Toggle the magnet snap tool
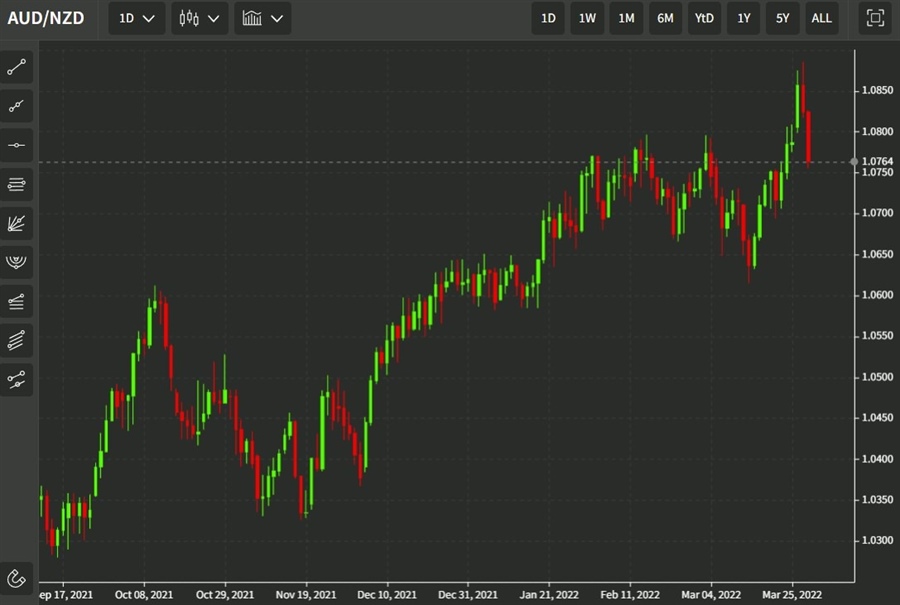Viewport: 900px width, 605px height. click(16, 578)
